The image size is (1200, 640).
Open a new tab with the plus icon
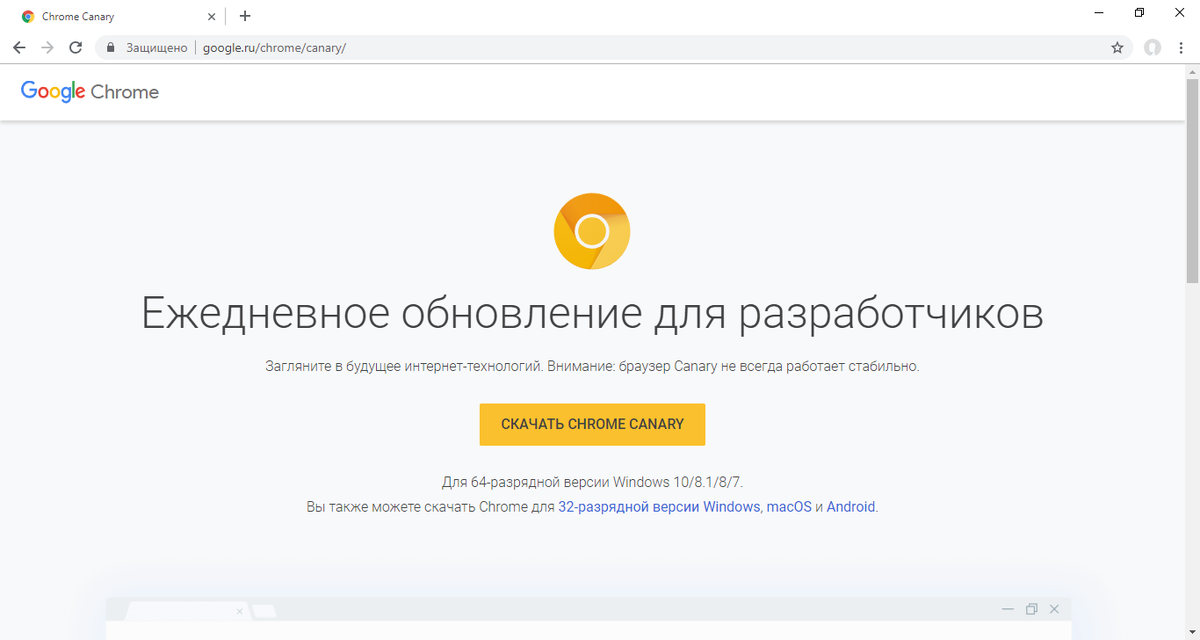[245, 16]
